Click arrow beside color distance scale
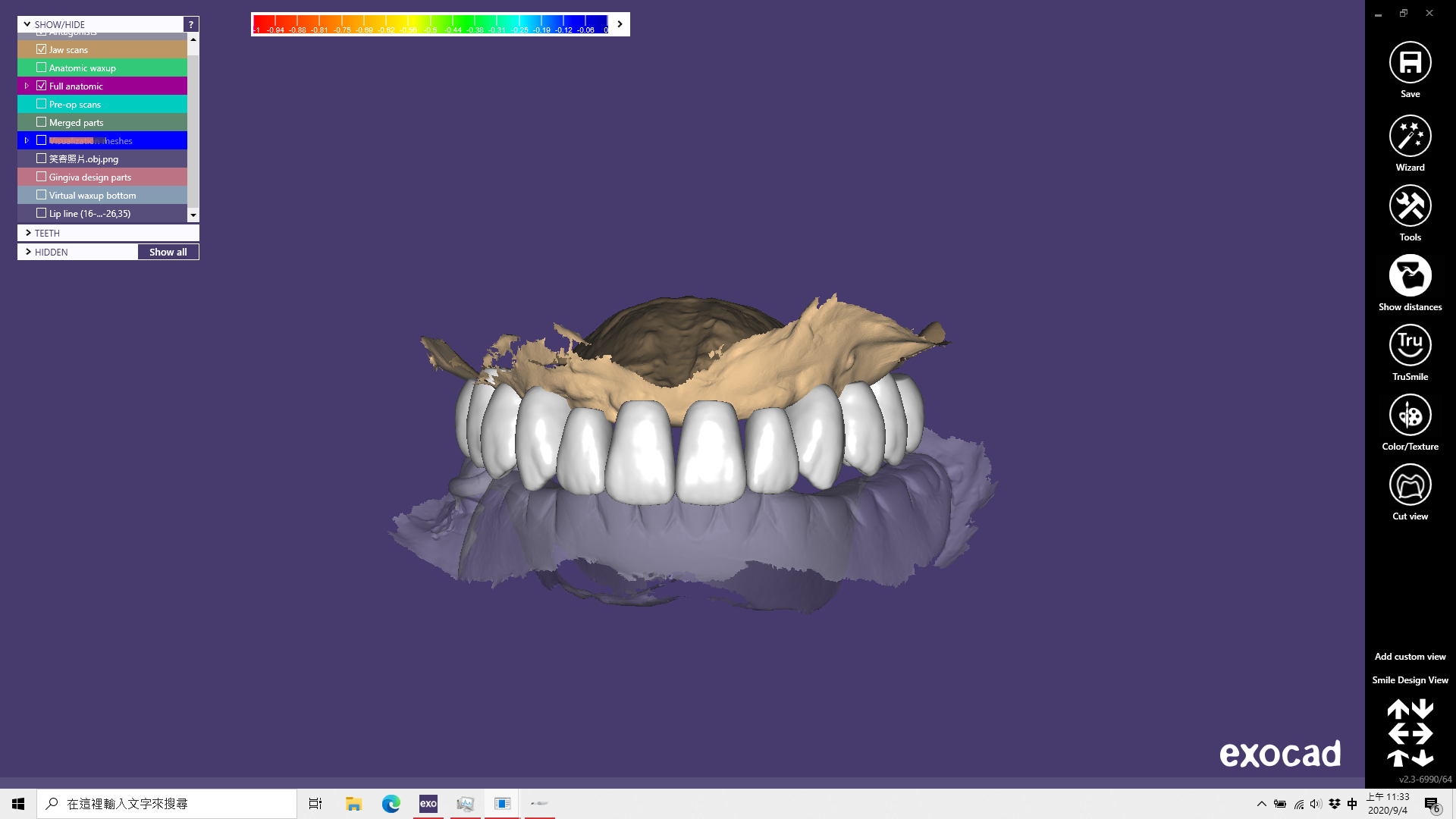Image resolution: width=1456 pixels, height=819 pixels. tap(620, 24)
